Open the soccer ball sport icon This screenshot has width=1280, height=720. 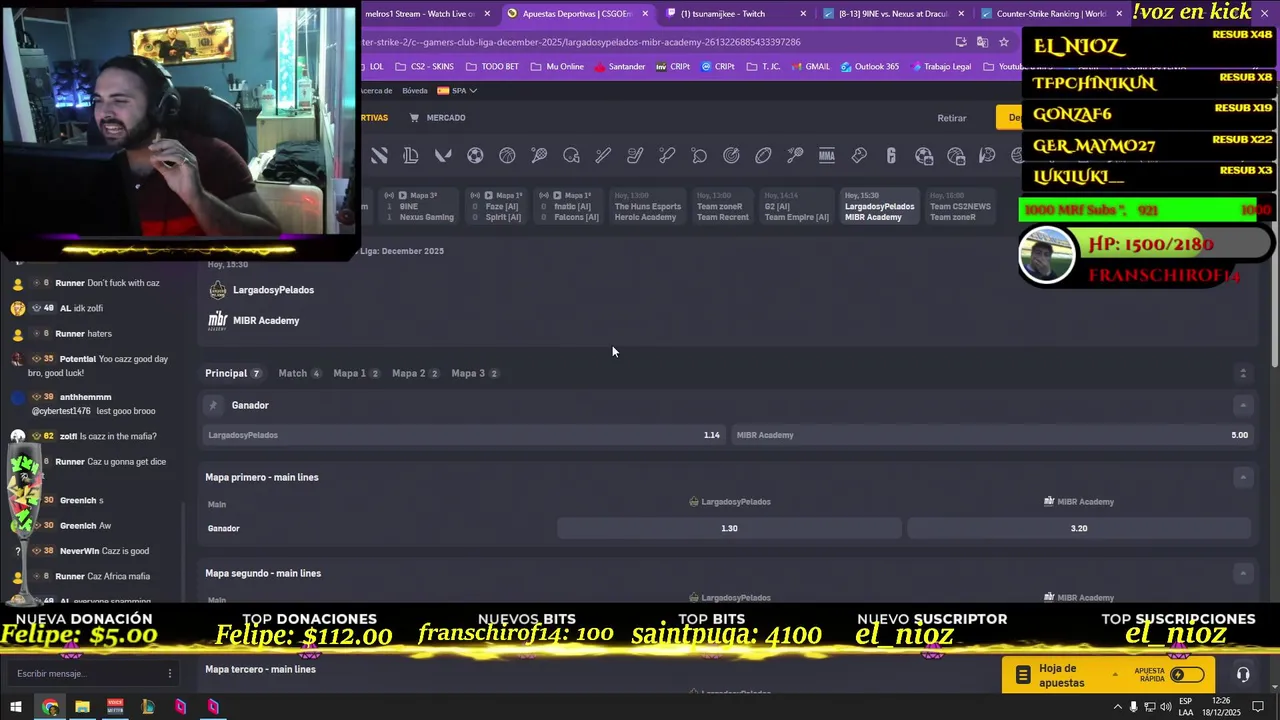pos(475,155)
